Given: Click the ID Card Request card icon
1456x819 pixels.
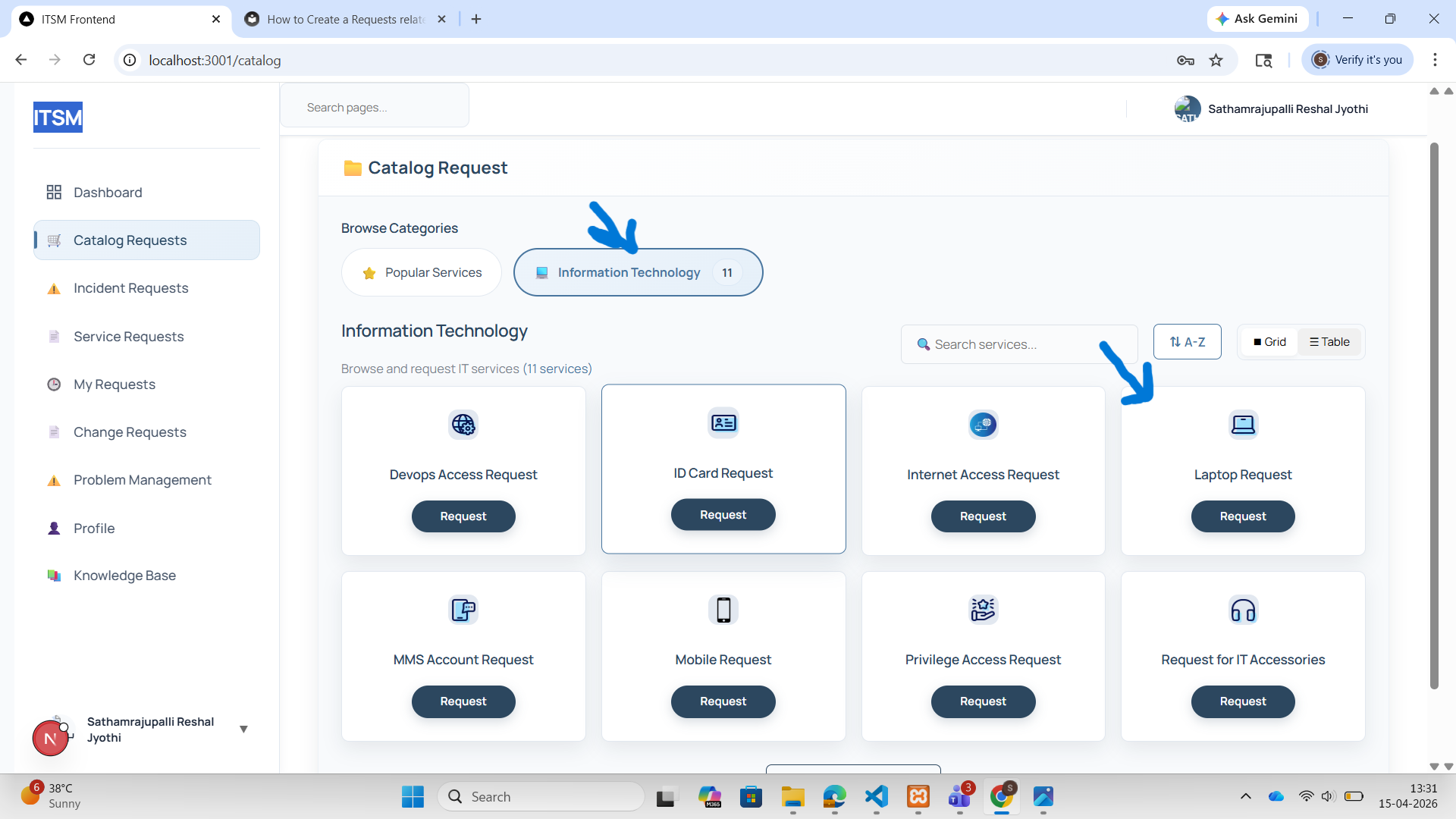Looking at the screenshot, I should click(x=723, y=423).
